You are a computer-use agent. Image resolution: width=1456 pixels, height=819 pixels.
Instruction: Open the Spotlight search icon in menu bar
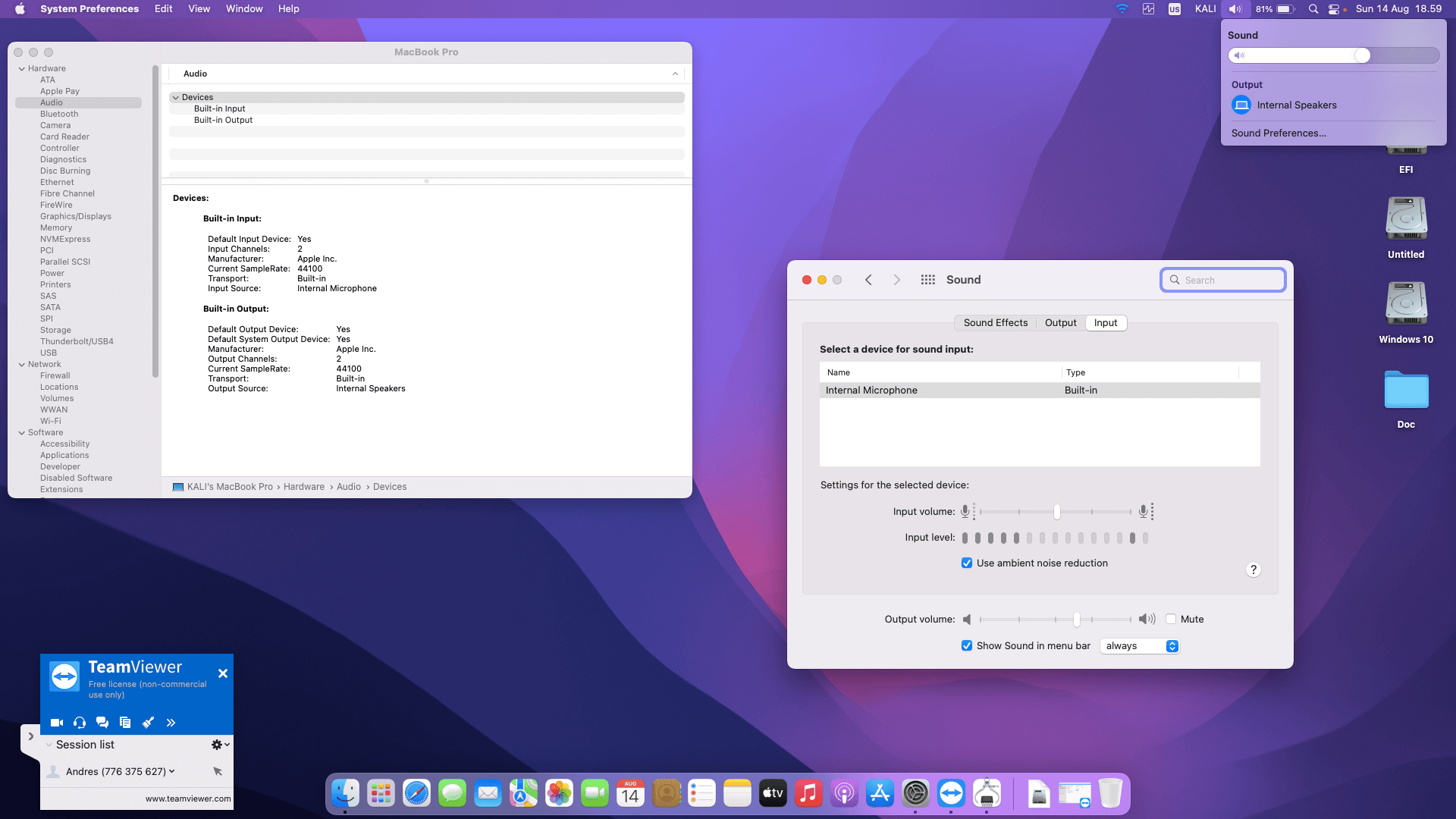click(x=1313, y=9)
